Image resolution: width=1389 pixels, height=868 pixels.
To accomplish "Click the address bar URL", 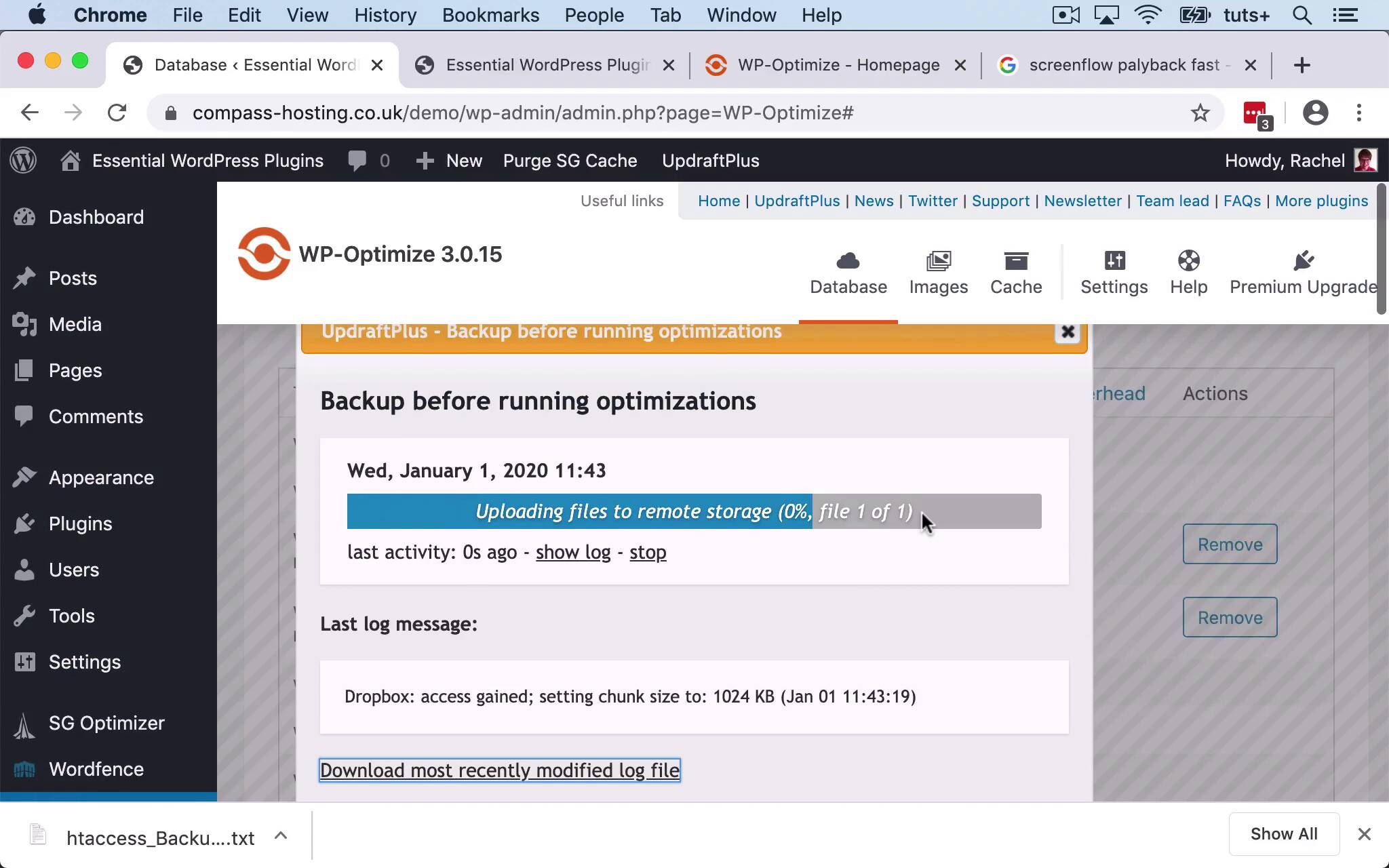I will (523, 113).
